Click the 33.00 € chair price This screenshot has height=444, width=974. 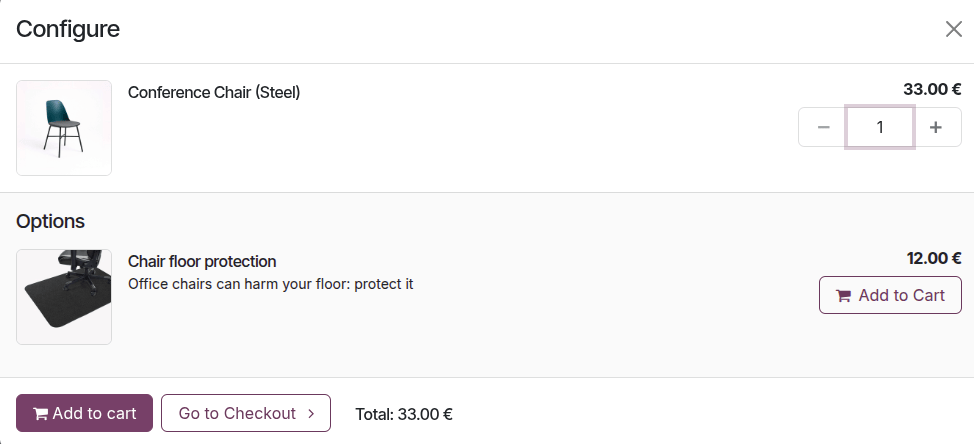tap(925, 89)
